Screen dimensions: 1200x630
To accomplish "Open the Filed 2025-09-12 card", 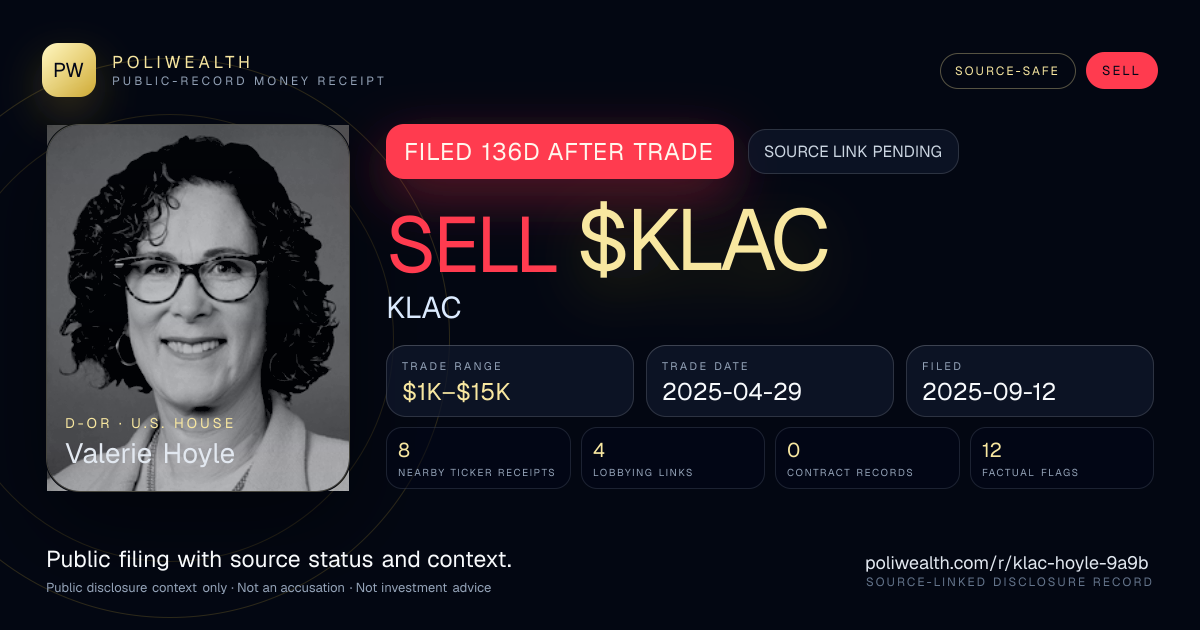I will point(1030,381).
